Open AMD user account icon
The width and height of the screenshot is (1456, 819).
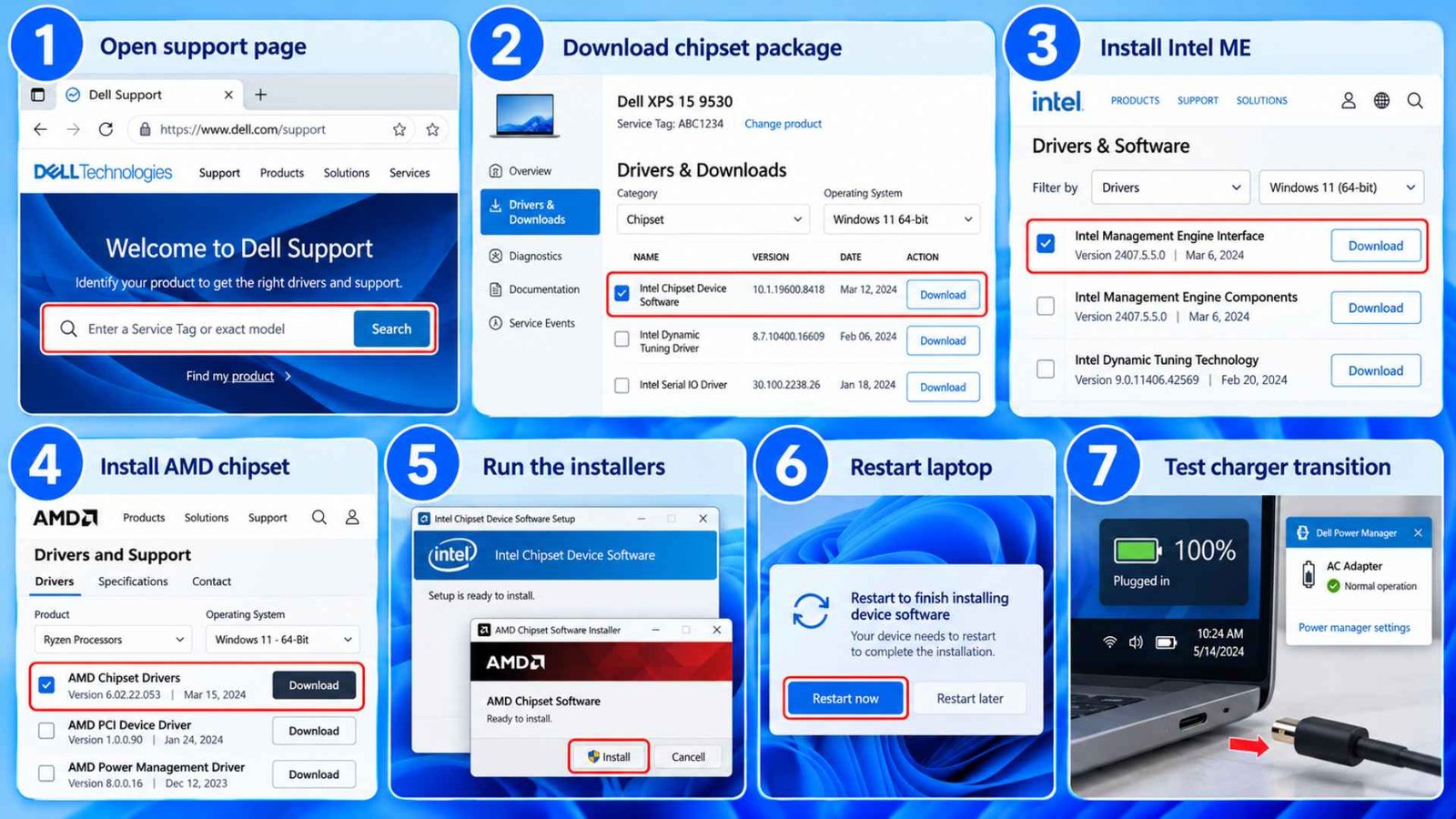[x=352, y=517]
